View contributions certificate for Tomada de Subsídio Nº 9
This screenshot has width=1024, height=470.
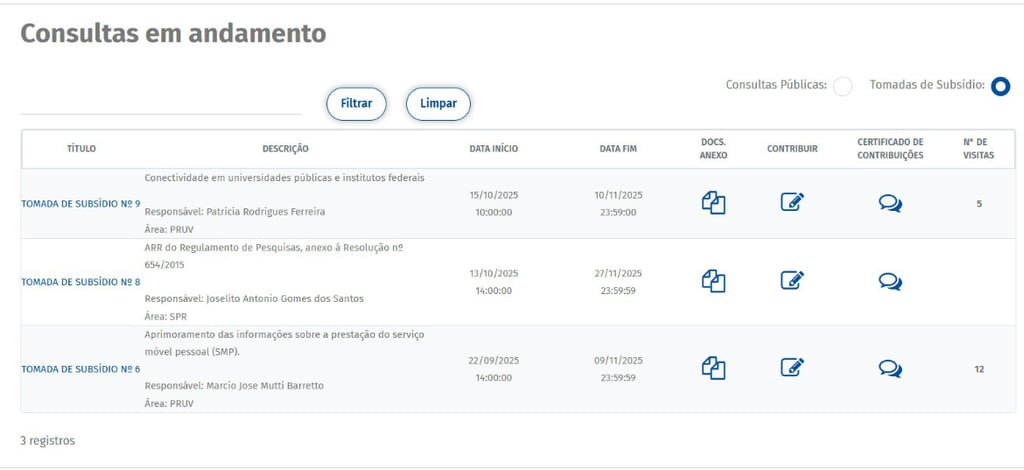point(890,204)
